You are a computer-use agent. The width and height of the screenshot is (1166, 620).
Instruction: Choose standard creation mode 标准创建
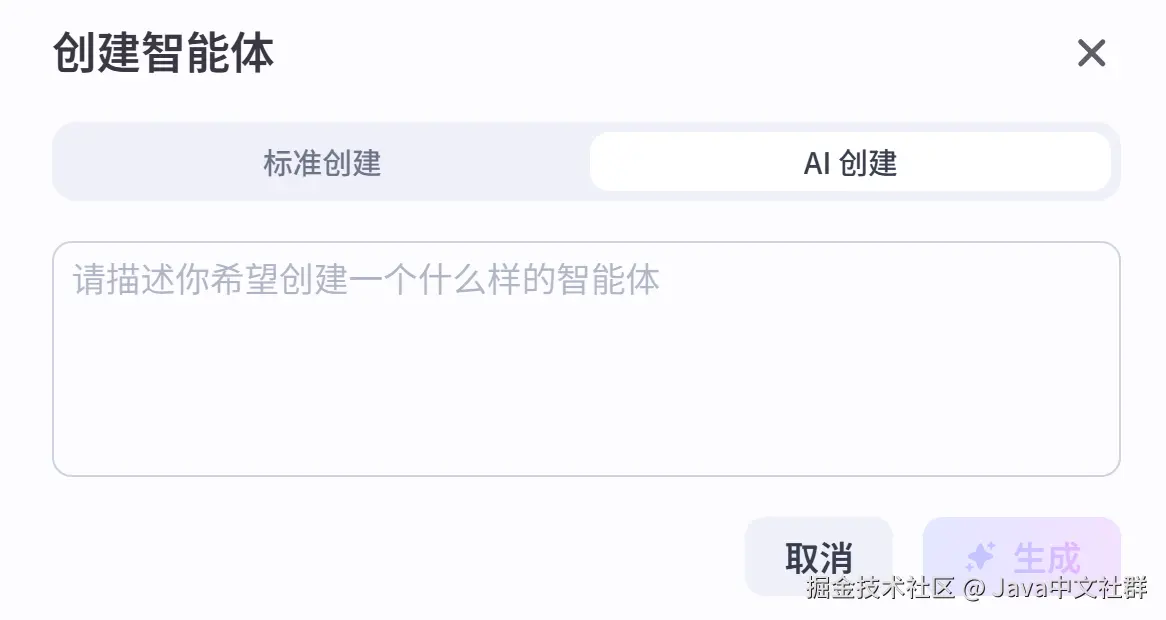coord(322,162)
